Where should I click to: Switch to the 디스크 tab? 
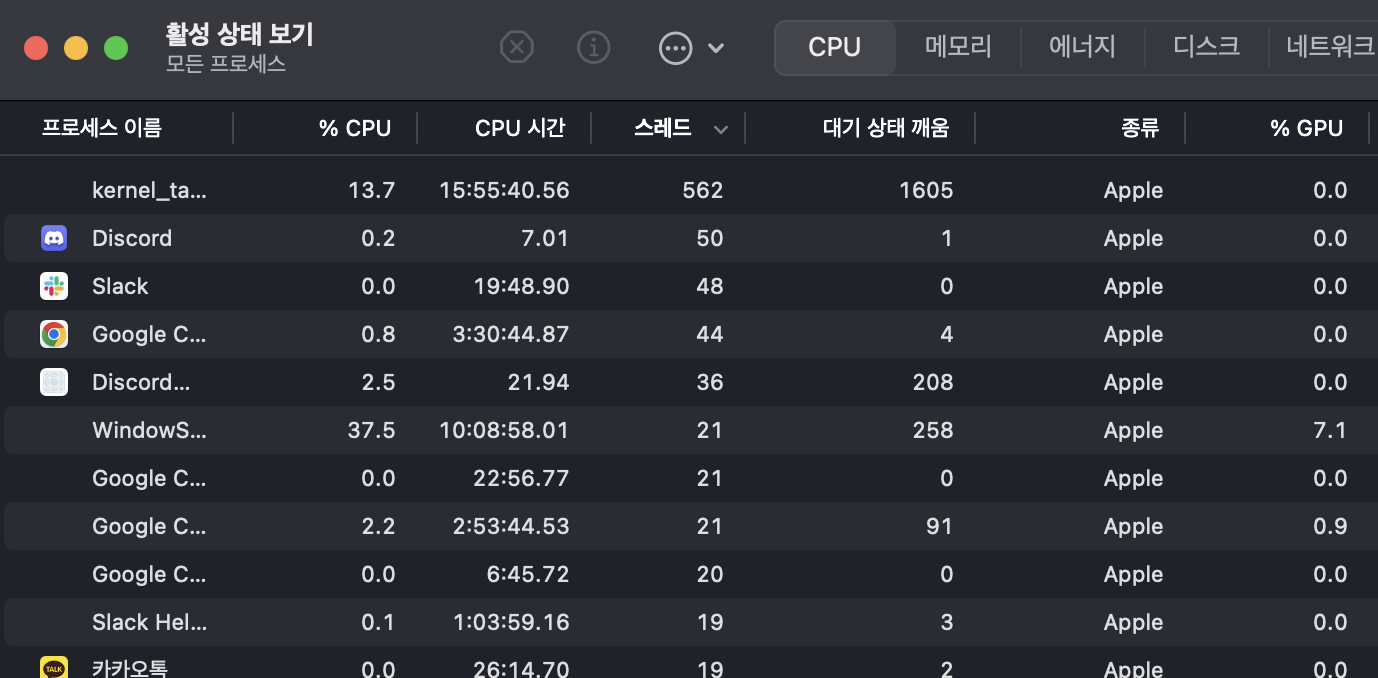(x=1207, y=47)
